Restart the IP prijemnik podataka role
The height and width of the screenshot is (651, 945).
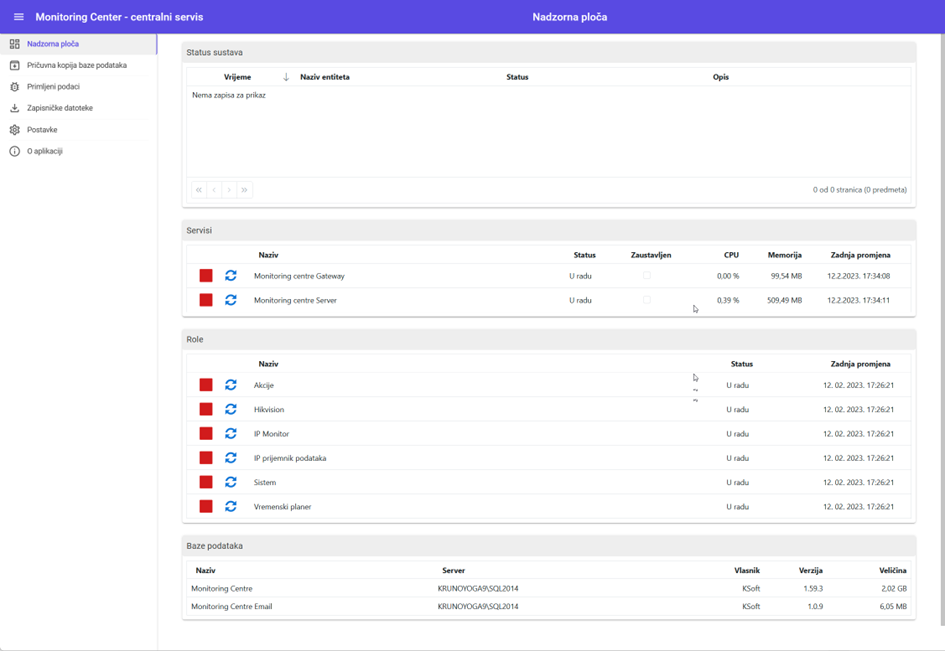click(x=231, y=458)
